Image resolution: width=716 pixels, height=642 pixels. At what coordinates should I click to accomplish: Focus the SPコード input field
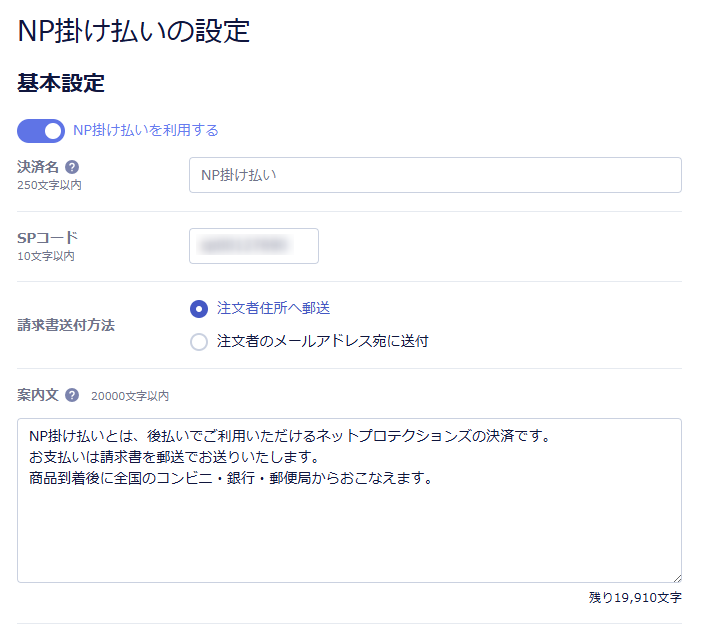pyautogui.click(x=254, y=246)
